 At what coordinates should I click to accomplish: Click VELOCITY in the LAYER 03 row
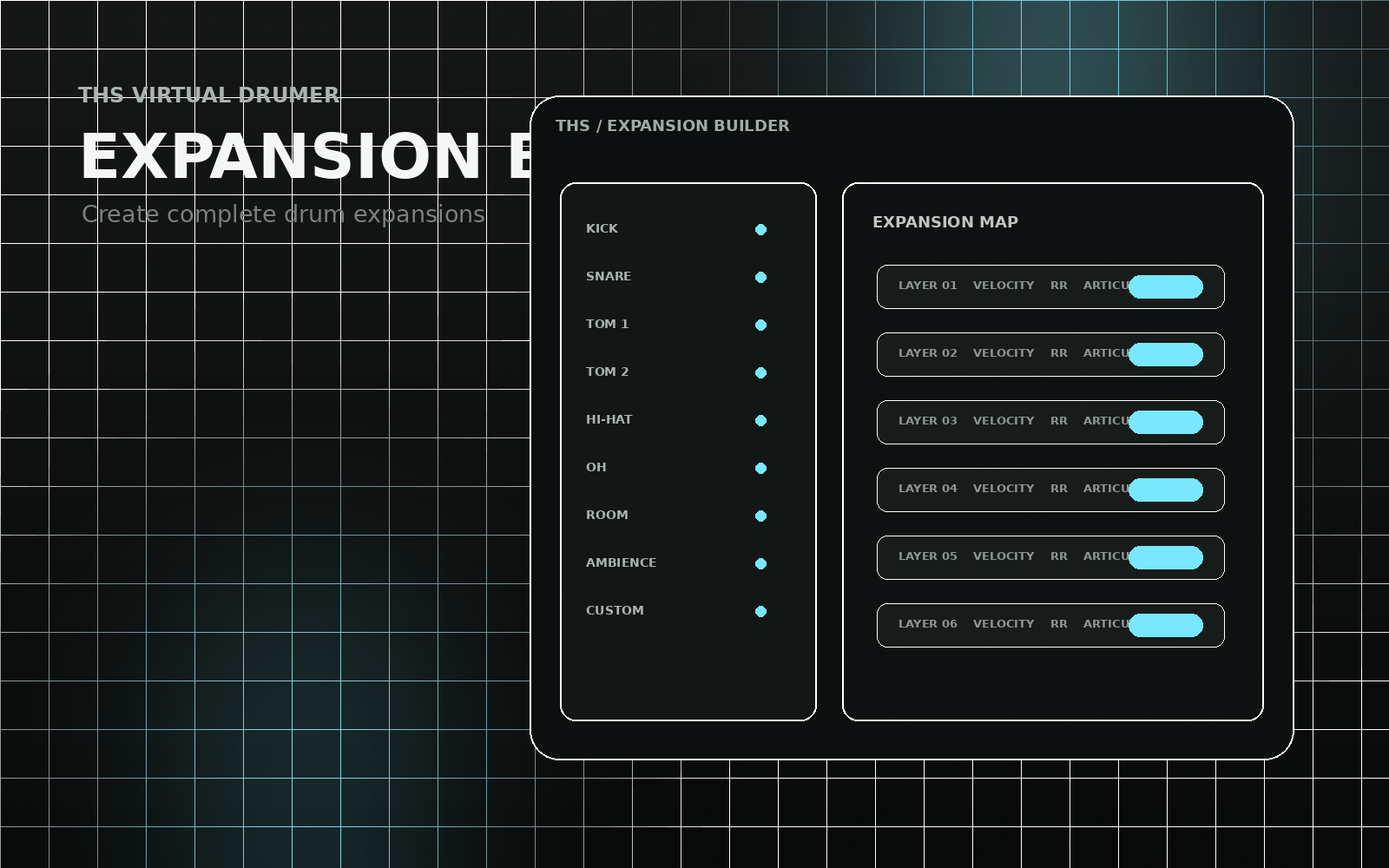coord(1004,421)
